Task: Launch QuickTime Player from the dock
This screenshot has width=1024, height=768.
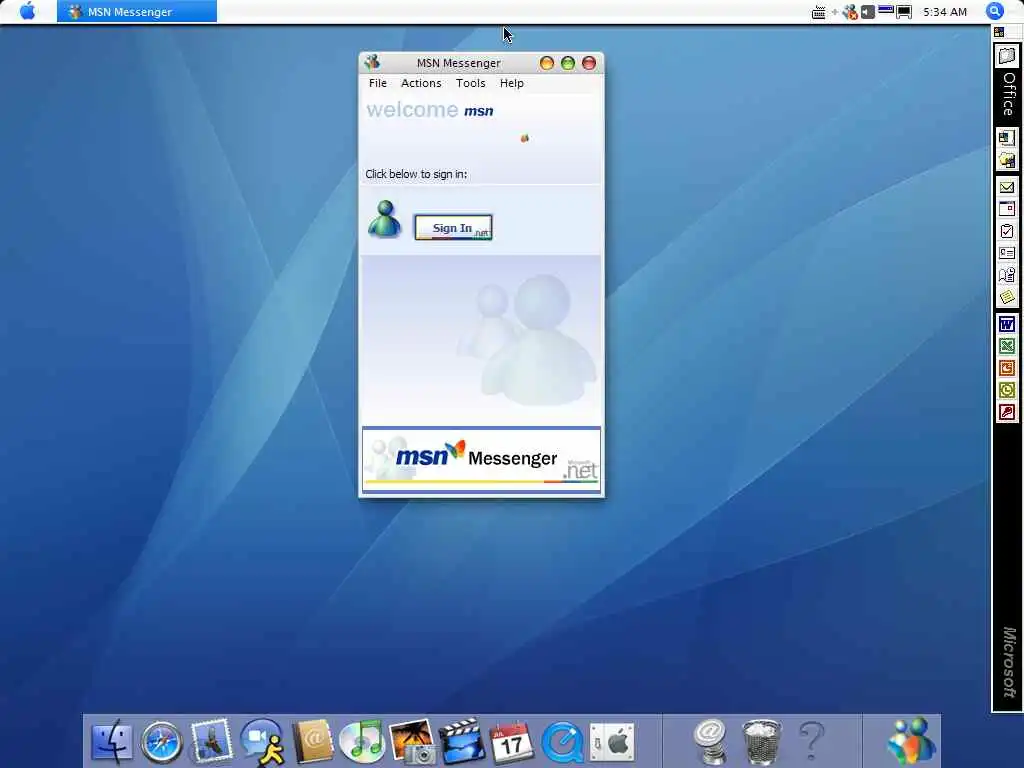Action: [x=562, y=742]
